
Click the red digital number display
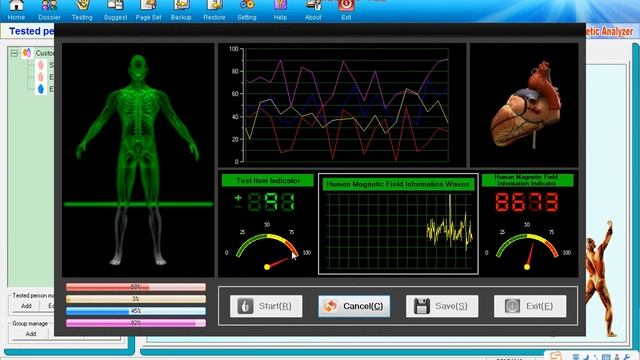[527, 202]
